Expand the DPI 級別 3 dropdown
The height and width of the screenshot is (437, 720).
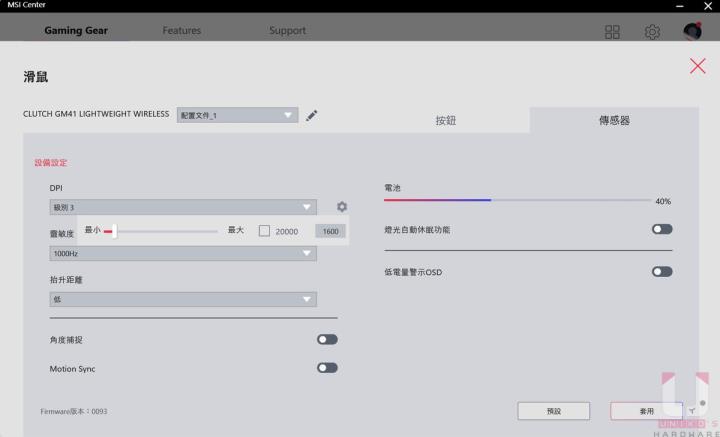pyautogui.click(x=183, y=207)
